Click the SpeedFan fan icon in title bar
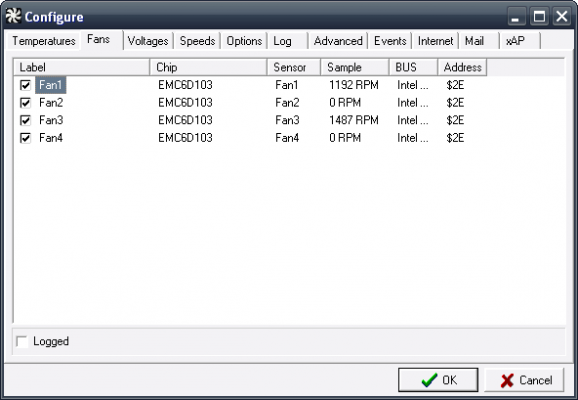 pyautogui.click(x=14, y=16)
